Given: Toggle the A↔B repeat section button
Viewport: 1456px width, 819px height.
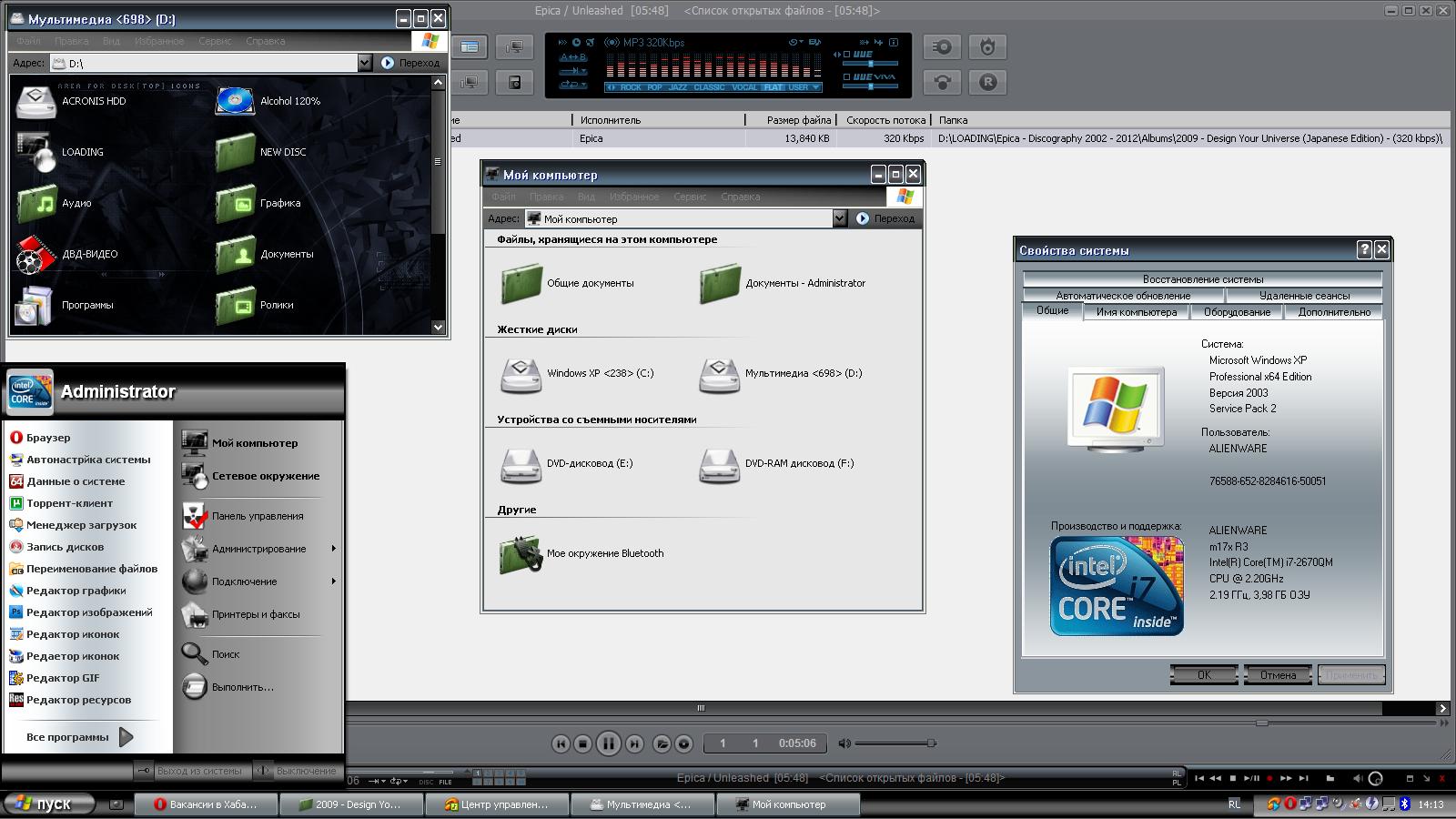Looking at the screenshot, I should click(x=573, y=56).
